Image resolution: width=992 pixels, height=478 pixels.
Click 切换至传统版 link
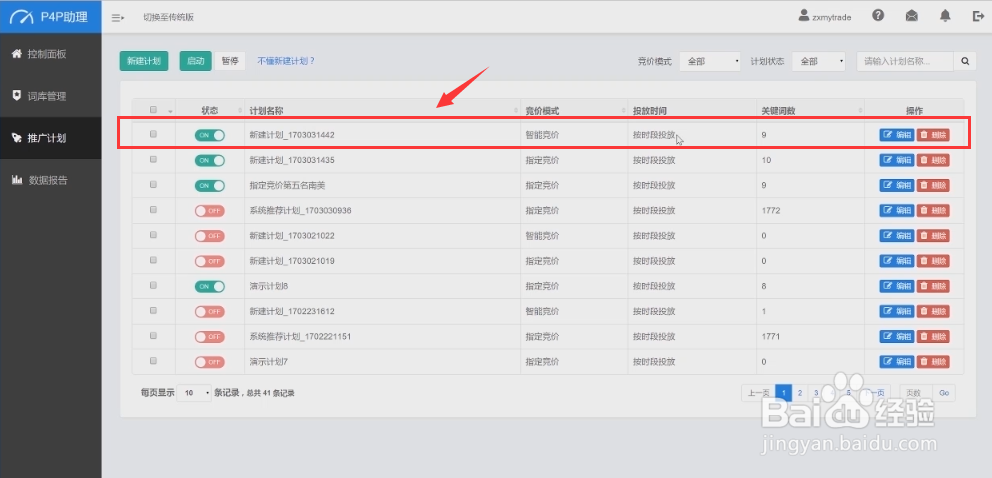tap(168, 17)
